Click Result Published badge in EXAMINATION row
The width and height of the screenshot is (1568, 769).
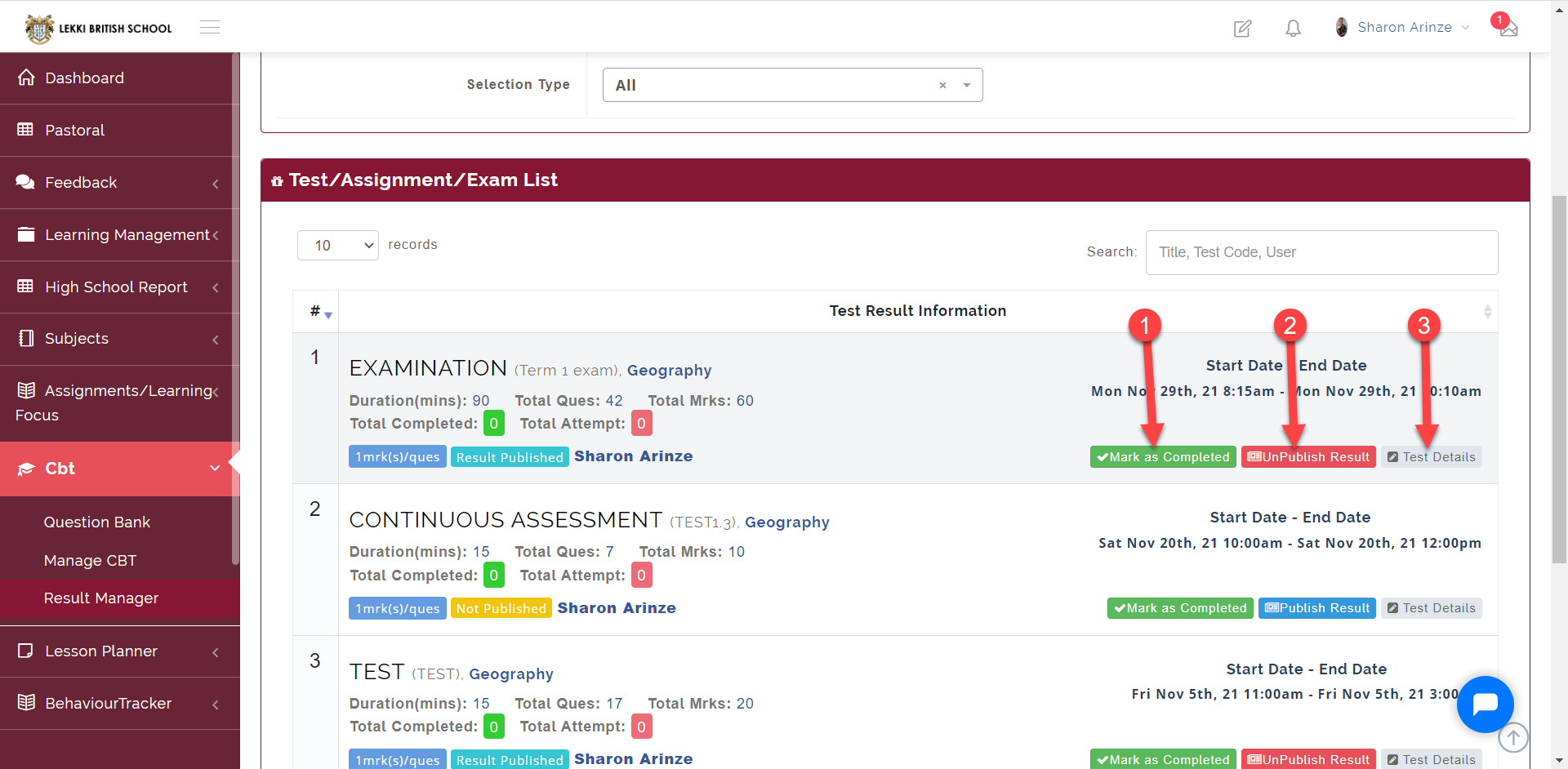click(510, 457)
